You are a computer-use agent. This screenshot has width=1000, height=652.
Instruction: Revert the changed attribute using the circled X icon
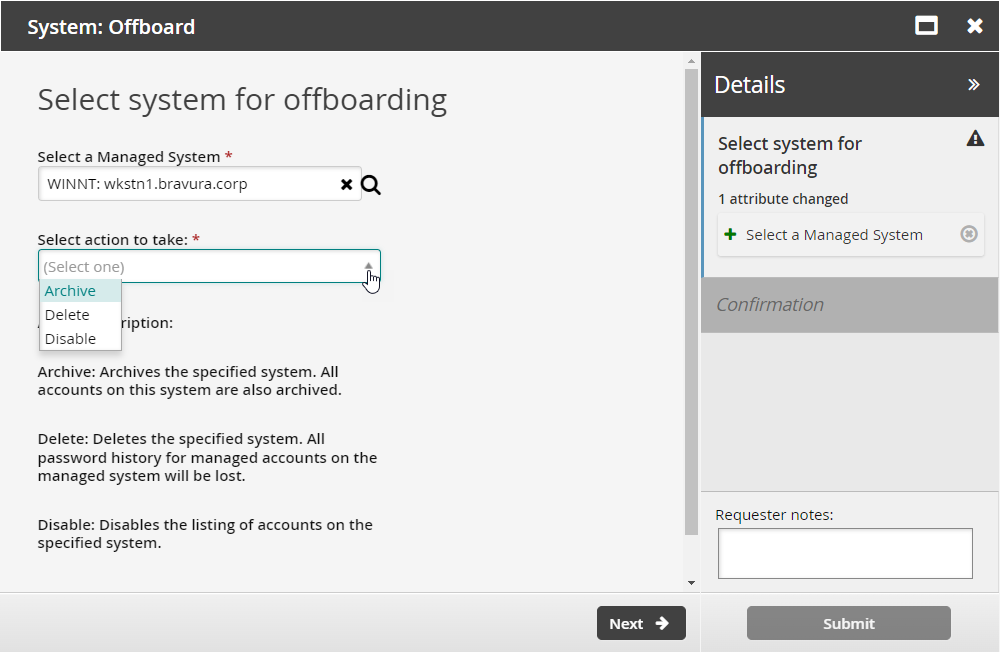pyautogui.click(x=968, y=234)
